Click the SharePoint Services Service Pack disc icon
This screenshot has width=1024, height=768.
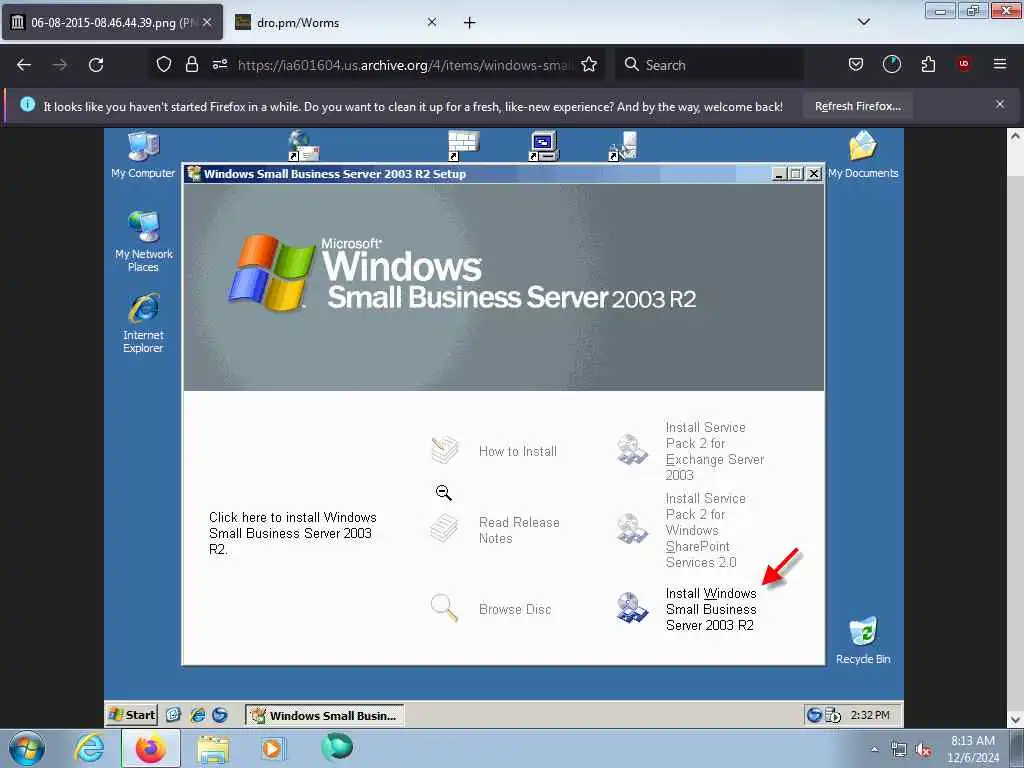click(x=632, y=528)
